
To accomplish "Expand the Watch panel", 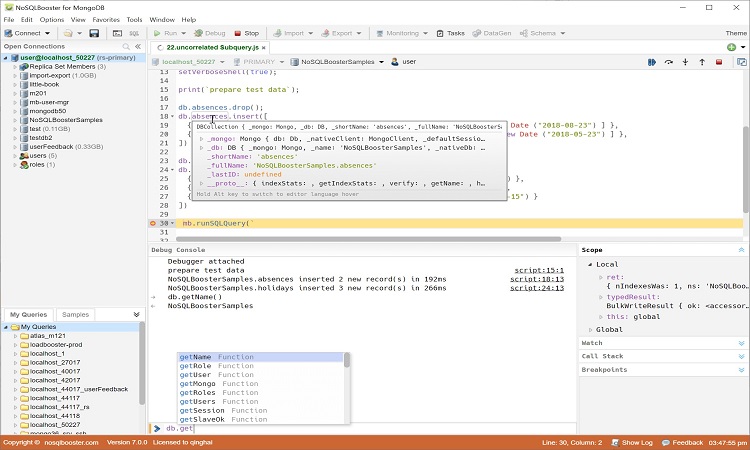I will click(x=741, y=343).
